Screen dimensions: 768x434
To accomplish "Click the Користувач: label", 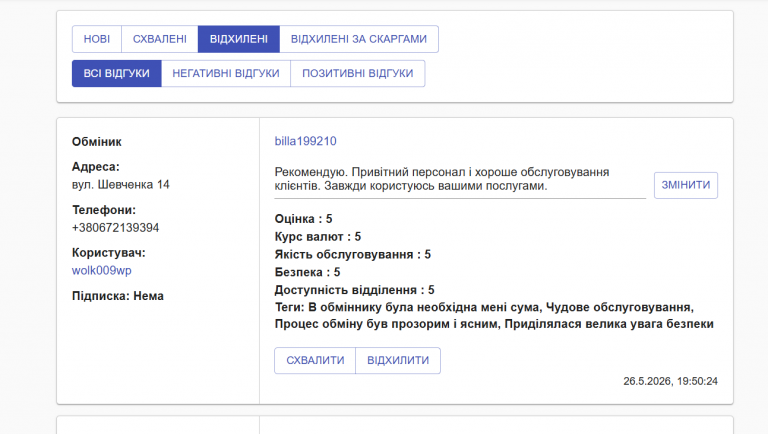I will (x=109, y=253).
